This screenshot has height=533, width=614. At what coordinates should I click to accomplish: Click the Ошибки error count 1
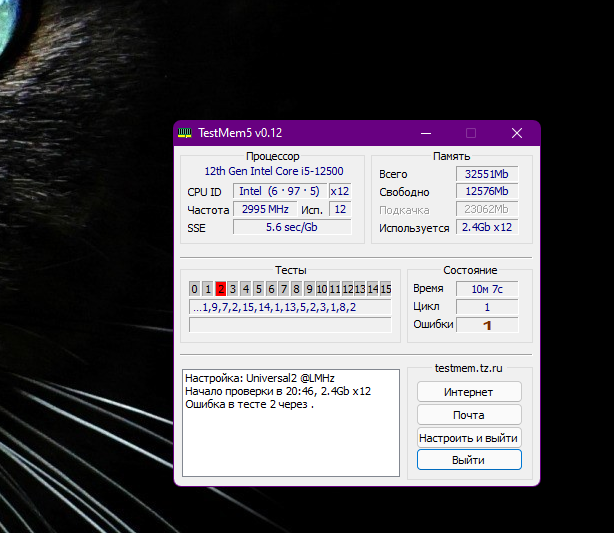coord(487,325)
